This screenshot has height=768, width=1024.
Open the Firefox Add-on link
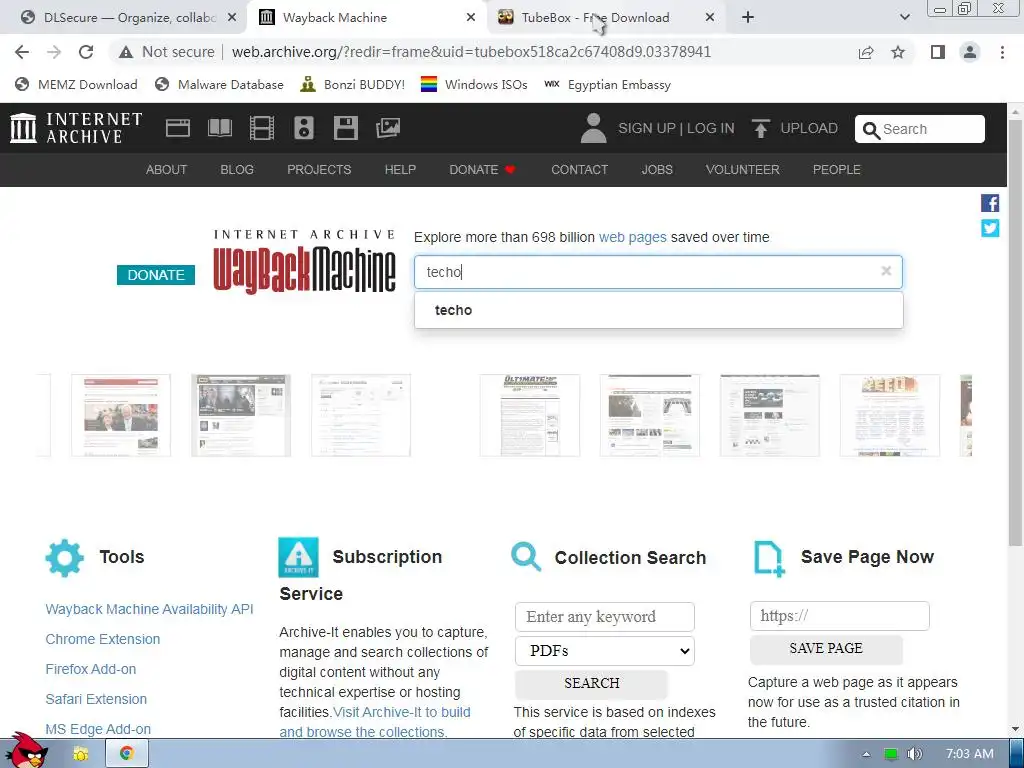91,669
